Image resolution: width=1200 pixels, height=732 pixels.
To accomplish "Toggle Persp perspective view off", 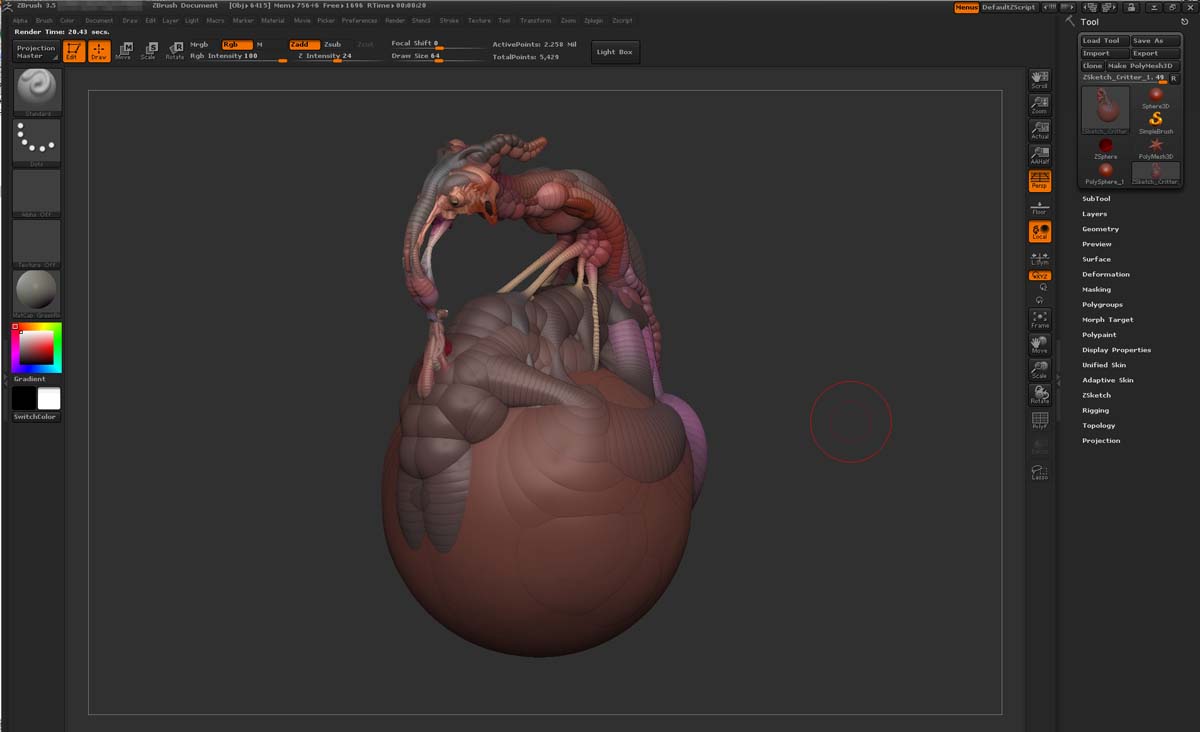I will point(1040,180).
